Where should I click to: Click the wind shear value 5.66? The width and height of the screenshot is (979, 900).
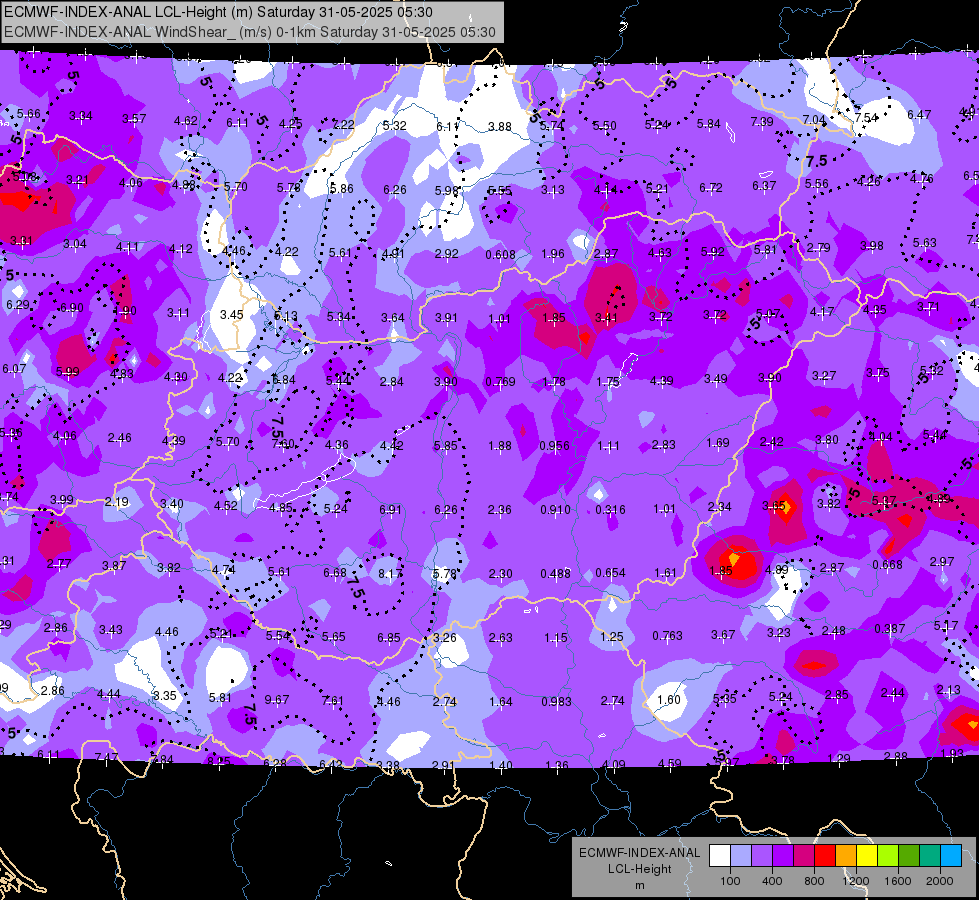[x=28, y=114]
